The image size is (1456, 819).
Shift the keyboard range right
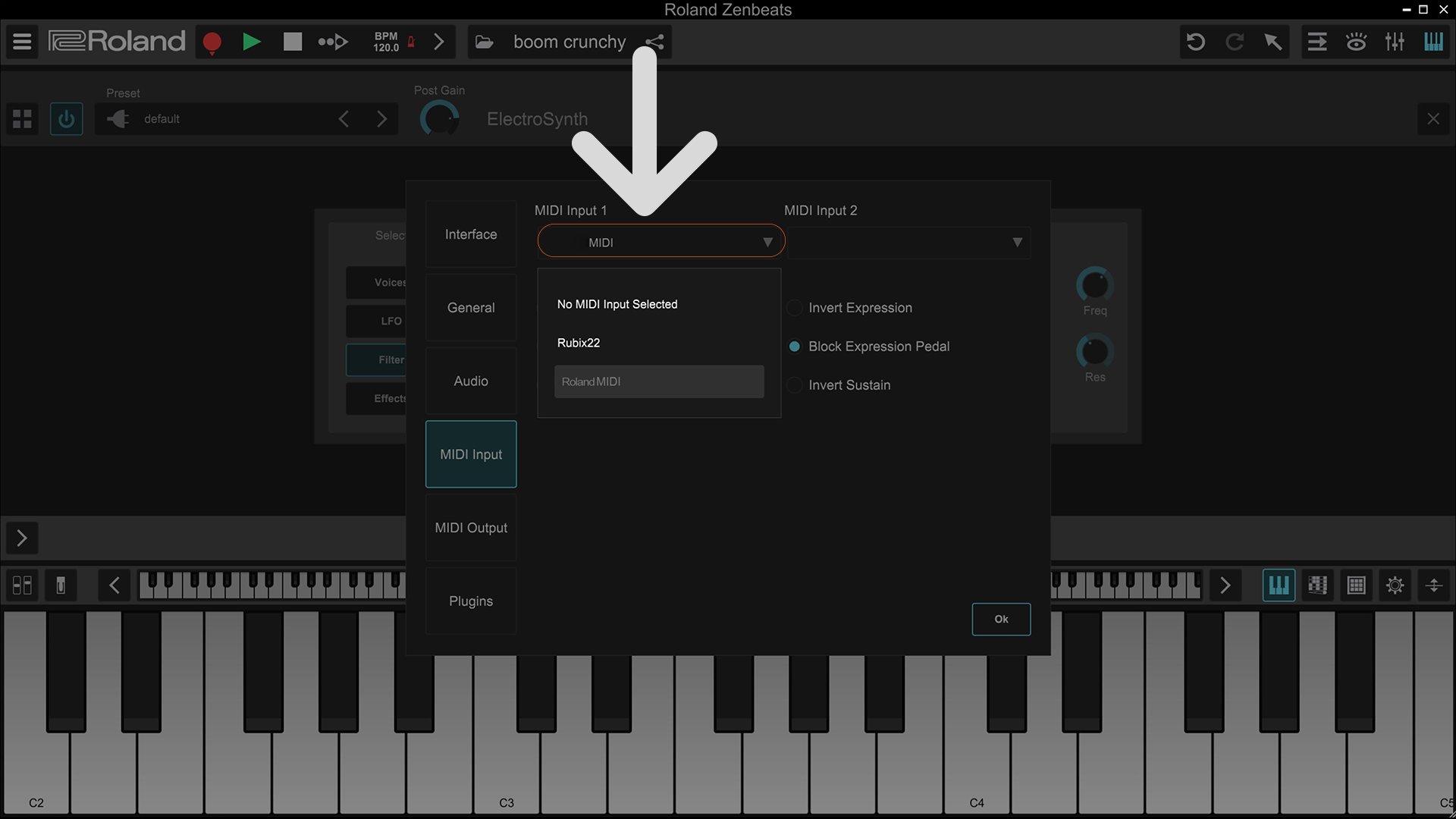[x=1225, y=585]
